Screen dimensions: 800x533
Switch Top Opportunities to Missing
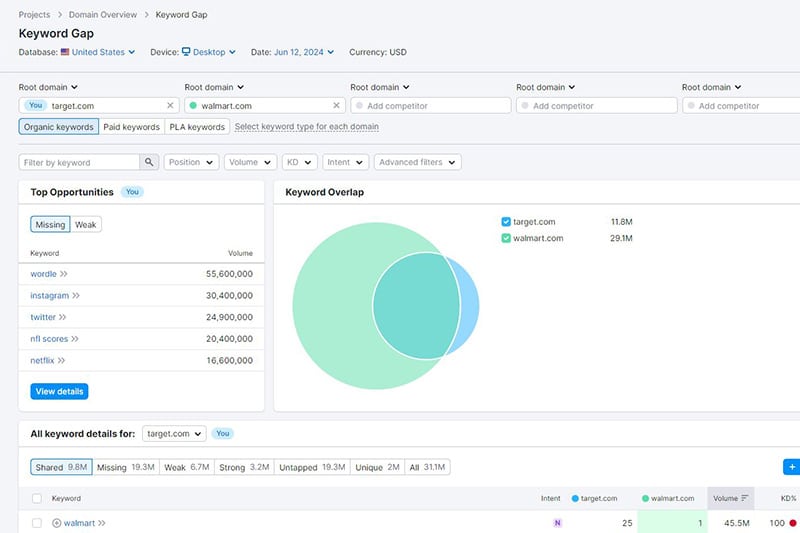point(50,224)
